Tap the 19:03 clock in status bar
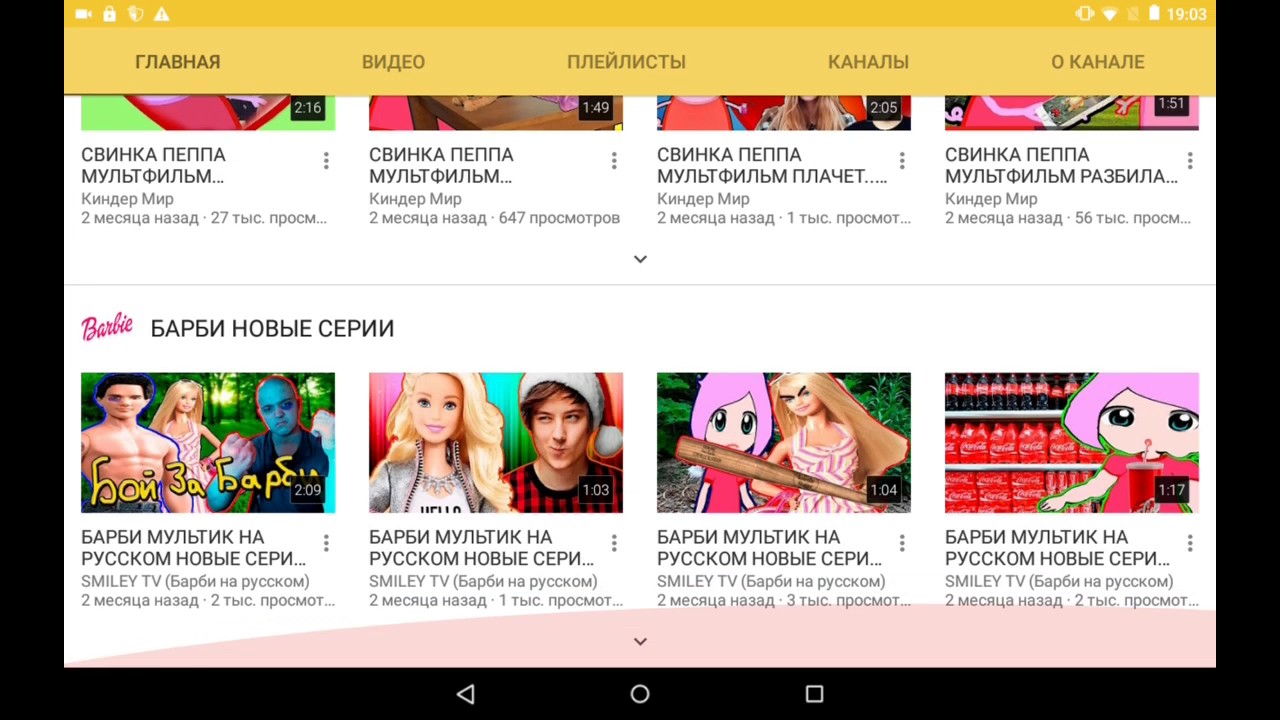Screen dimensions: 1280x720 pyautogui.click(x=1186, y=14)
